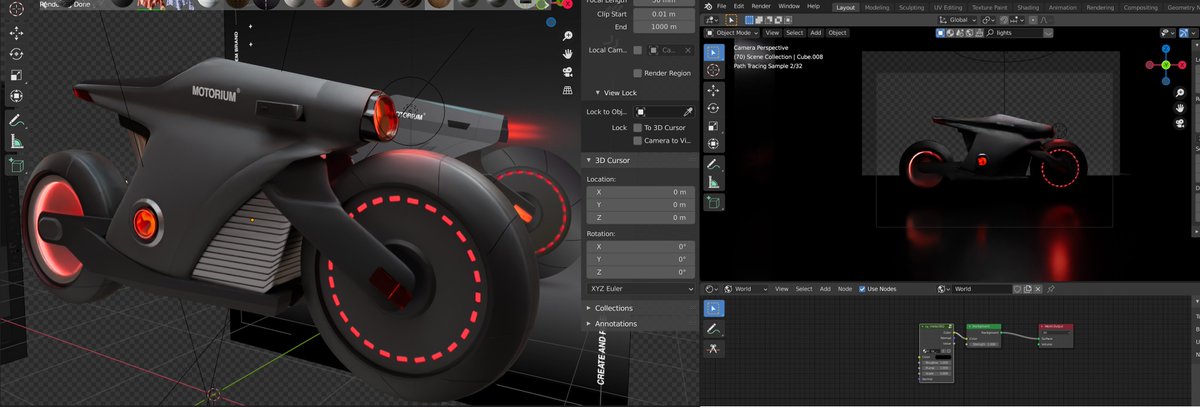Enable the Render Region checkbox
Image resolution: width=1200 pixels, height=407 pixels.
(x=637, y=73)
